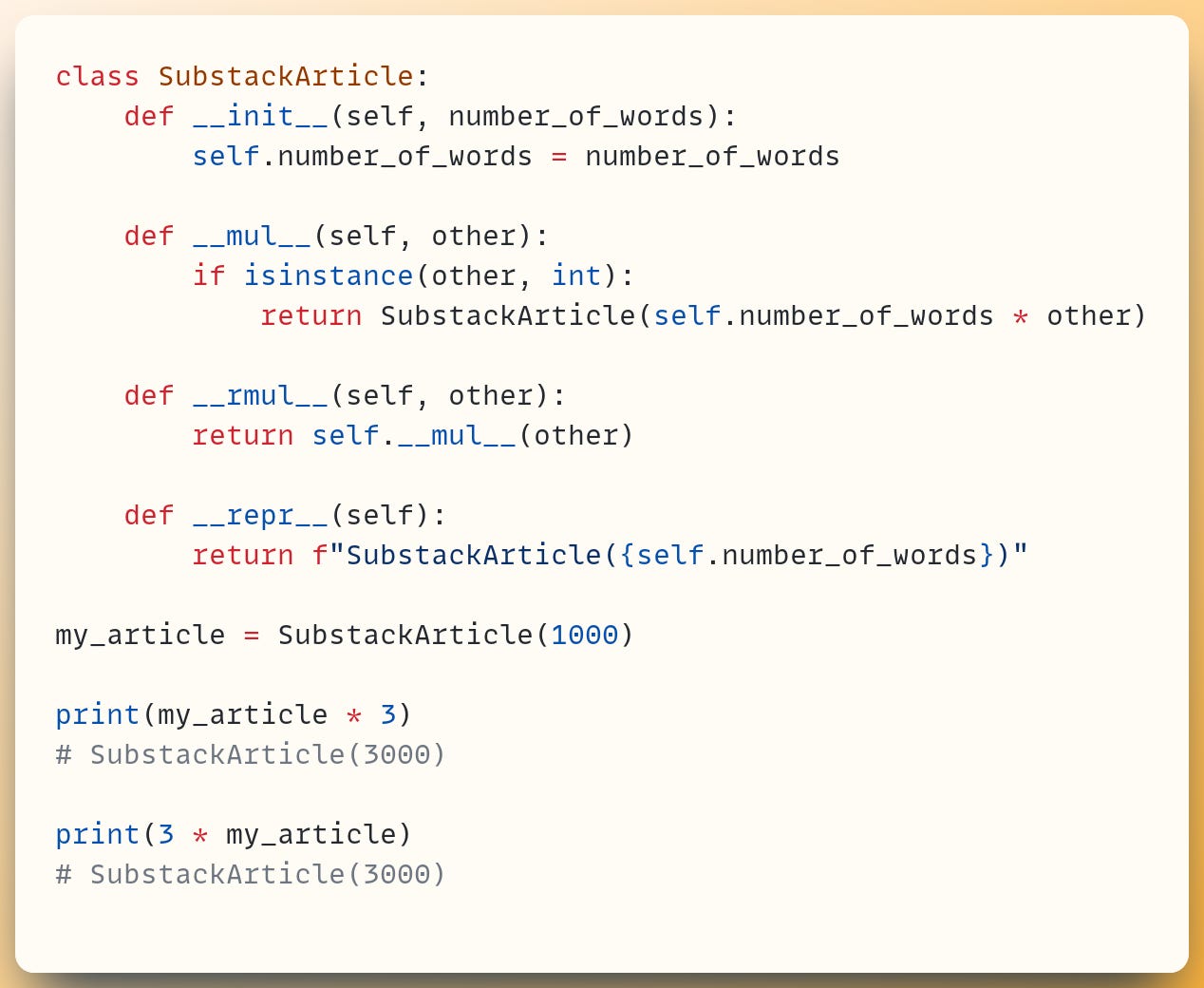The height and width of the screenshot is (988, 1204).
Task: Click the number 3 in 3 * my_article
Action: [165, 834]
